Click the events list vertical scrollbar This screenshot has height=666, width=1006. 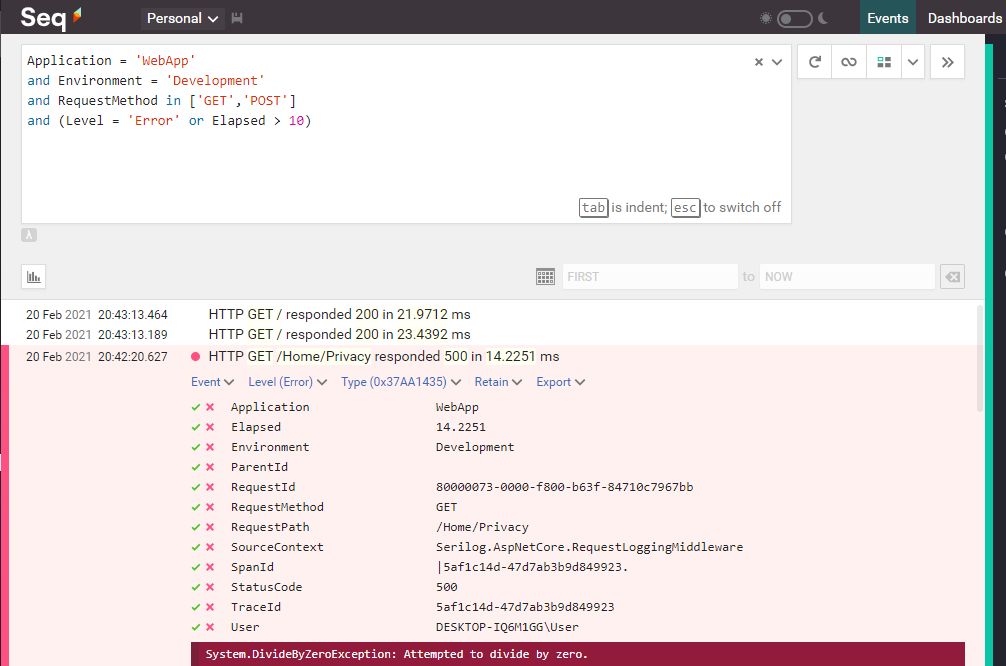[980, 359]
